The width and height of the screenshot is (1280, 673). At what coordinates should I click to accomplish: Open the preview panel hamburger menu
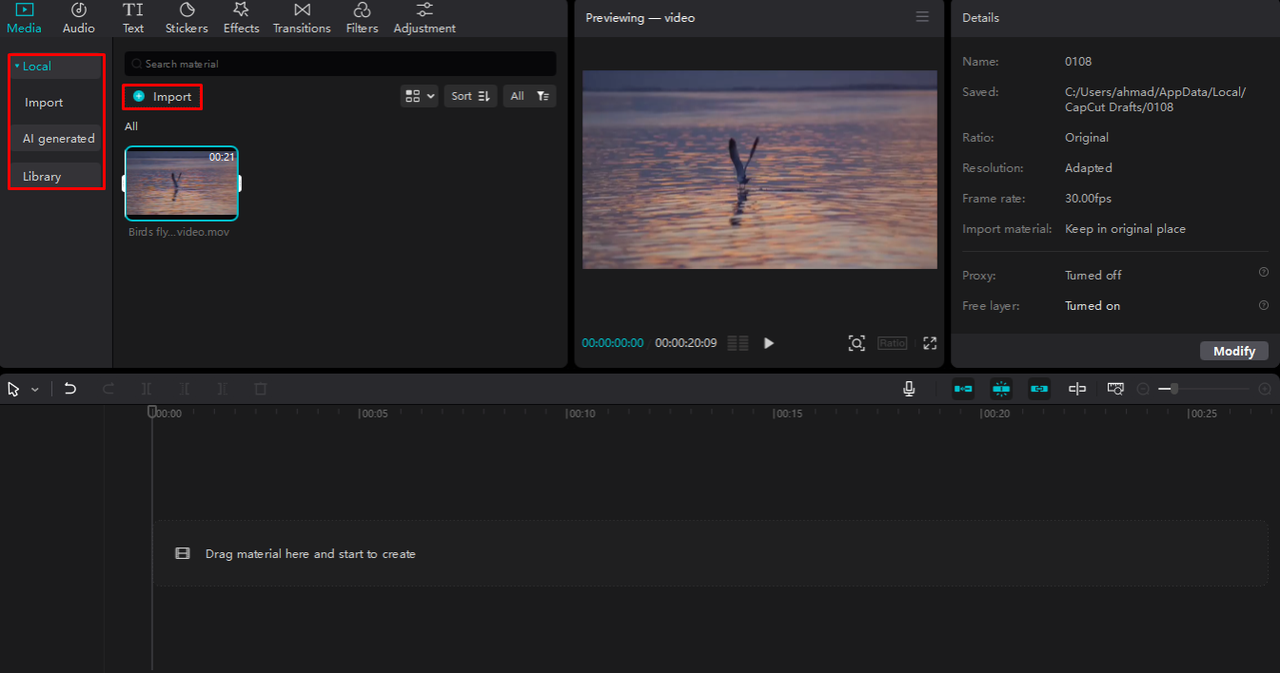click(x=922, y=17)
